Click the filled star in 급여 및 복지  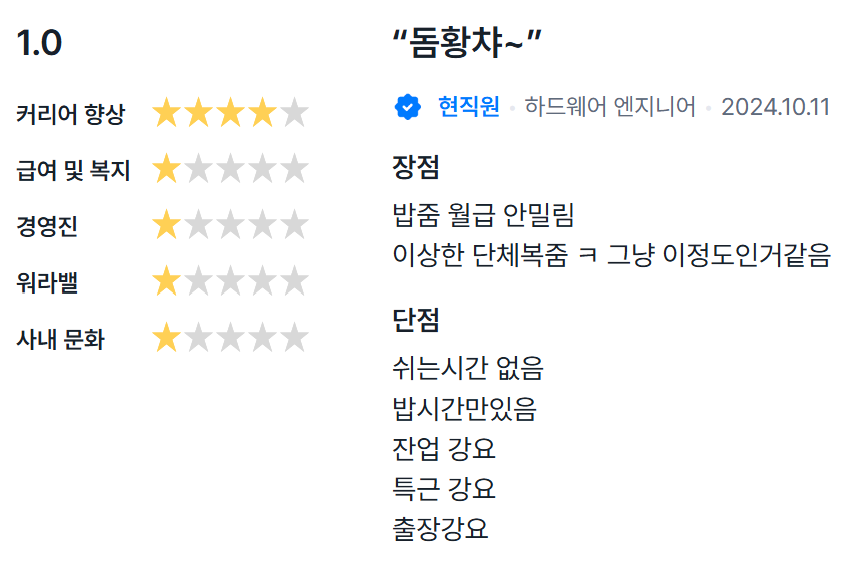pos(166,170)
